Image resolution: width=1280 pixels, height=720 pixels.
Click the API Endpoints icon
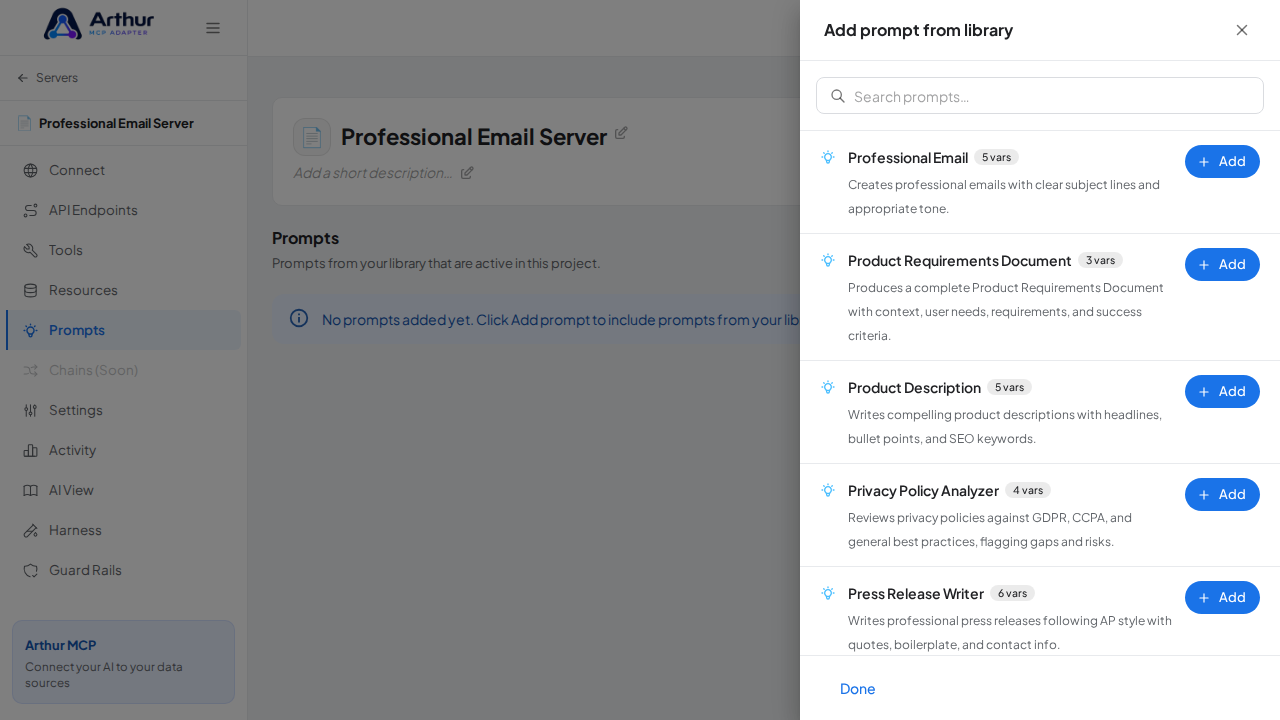coord(31,210)
